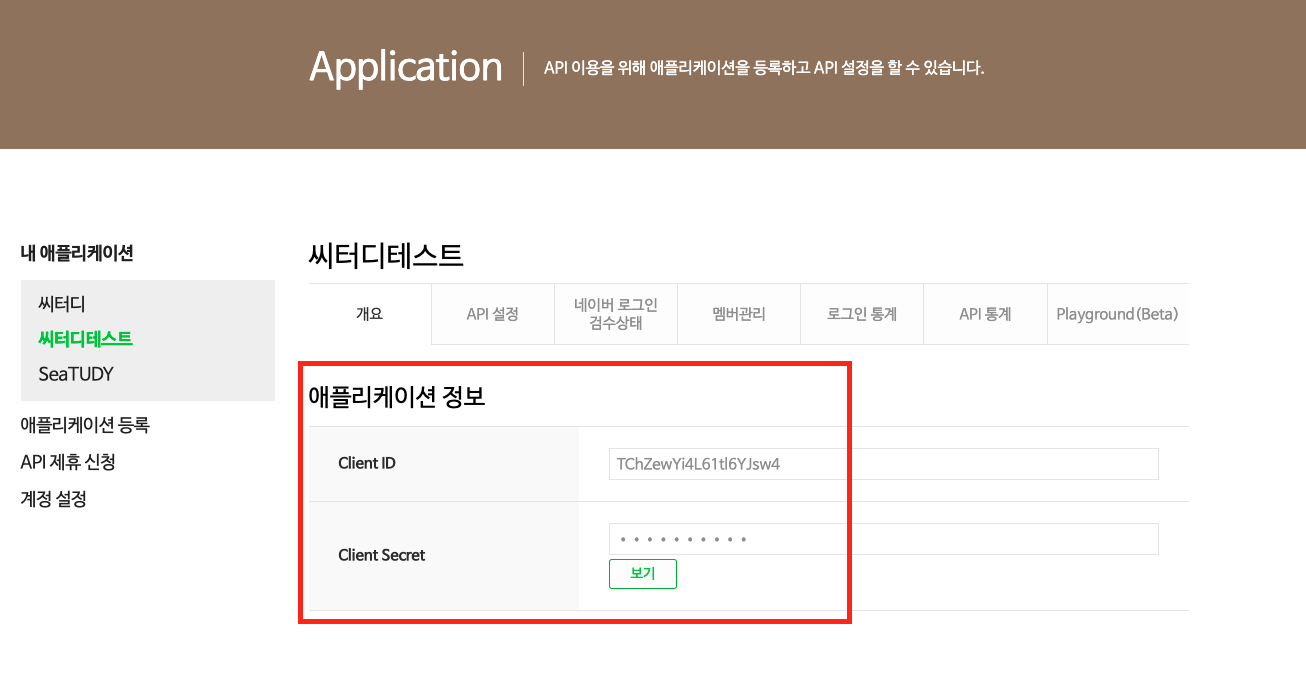
Task: Select the API 통계 tab
Action: [x=985, y=314]
